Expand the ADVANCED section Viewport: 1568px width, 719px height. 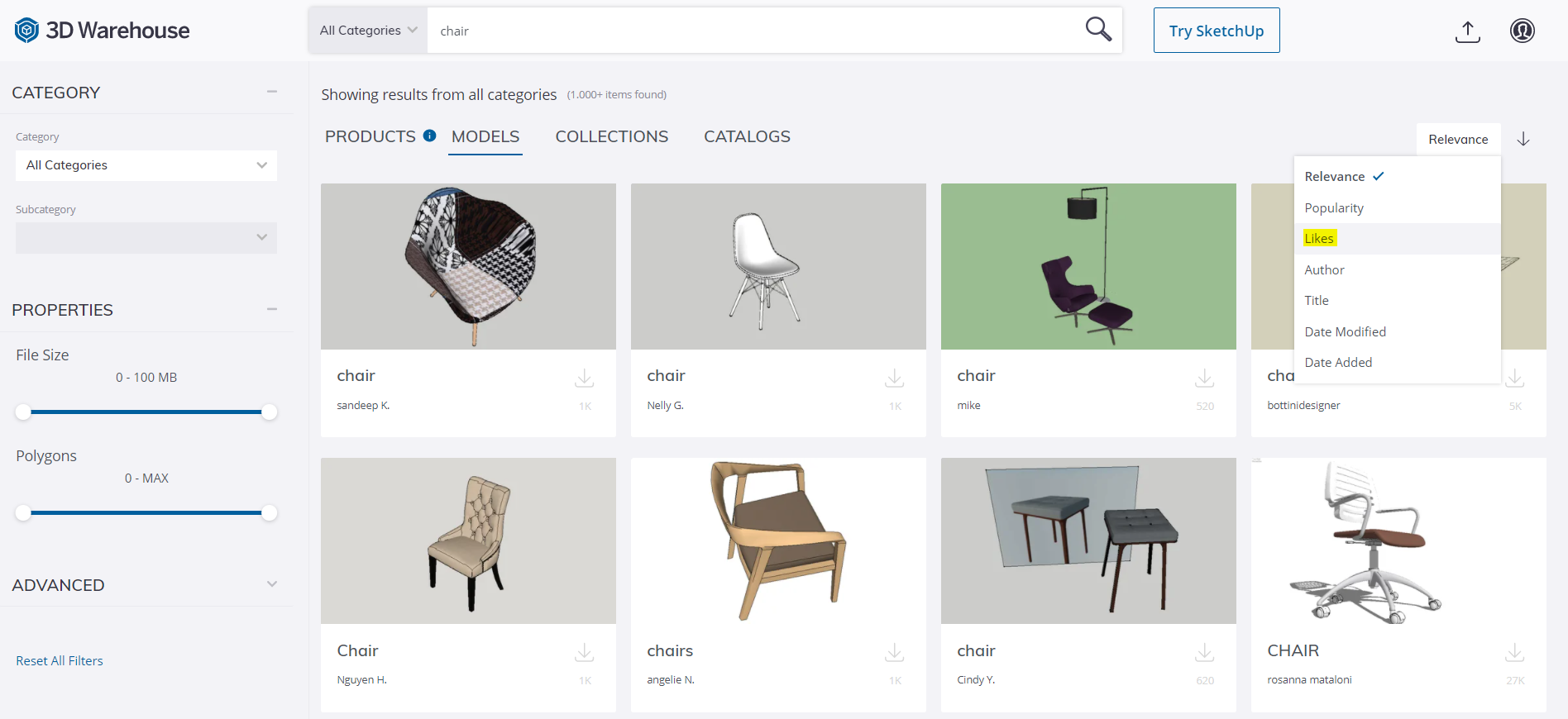pos(272,584)
